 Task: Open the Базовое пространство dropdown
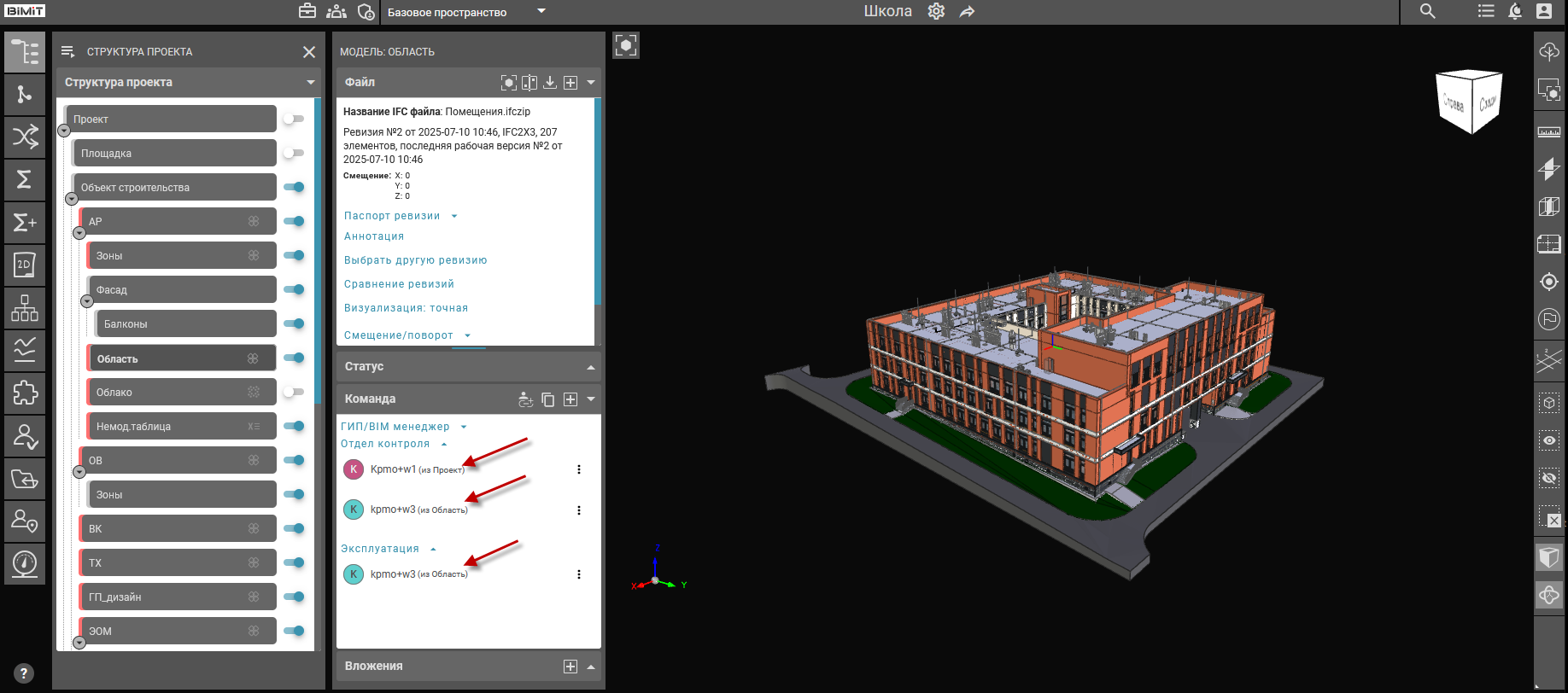[462, 12]
